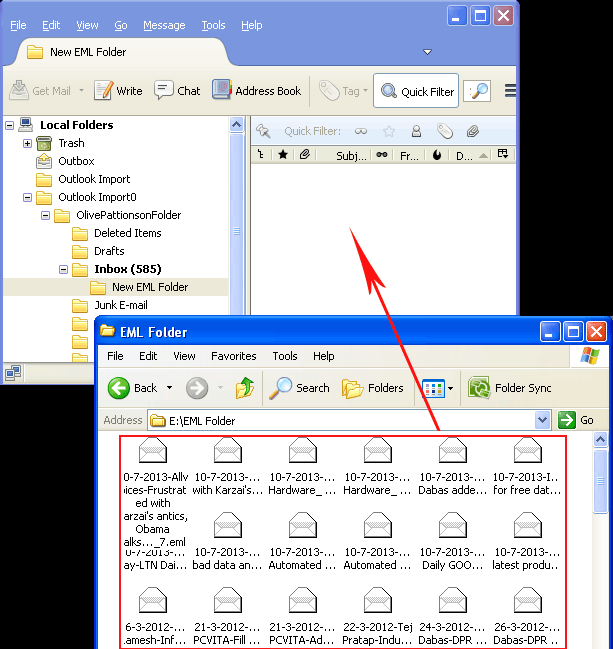Sort by starred column header

283,155
